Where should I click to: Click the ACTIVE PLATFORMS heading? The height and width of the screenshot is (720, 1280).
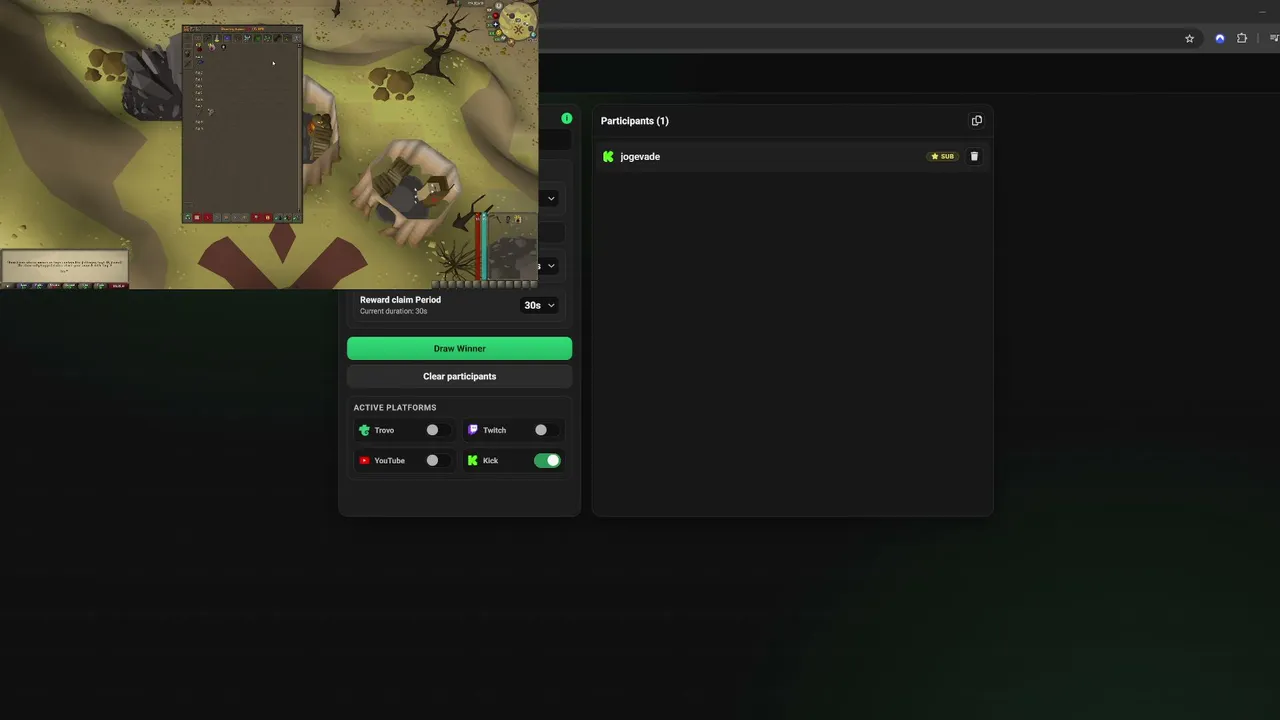click(395, 408)
